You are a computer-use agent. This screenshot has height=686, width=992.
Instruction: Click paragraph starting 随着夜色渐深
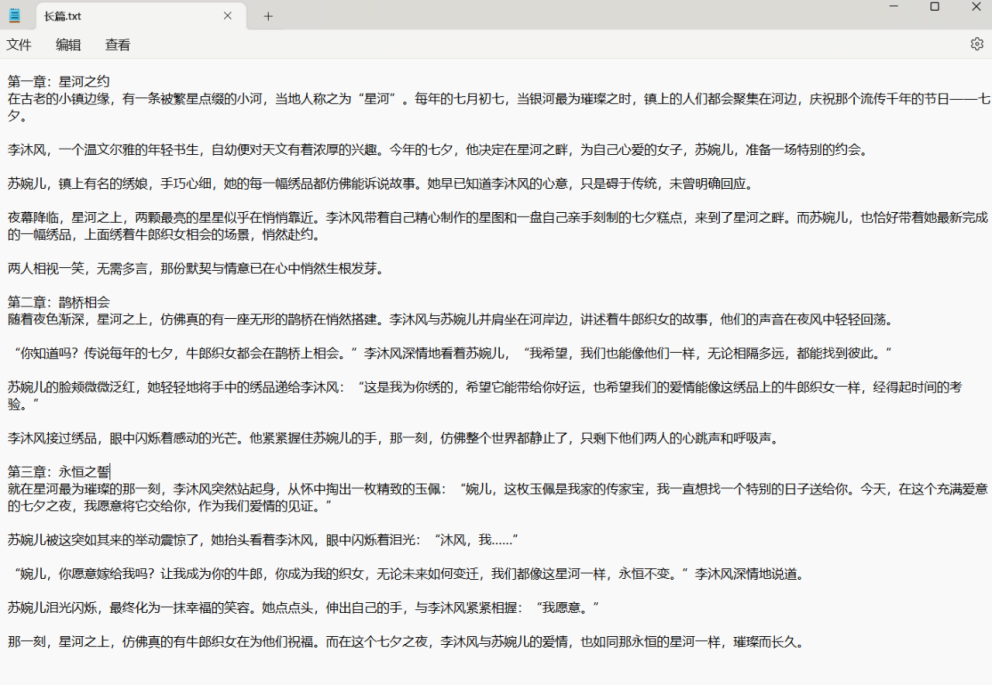point(450,320)
